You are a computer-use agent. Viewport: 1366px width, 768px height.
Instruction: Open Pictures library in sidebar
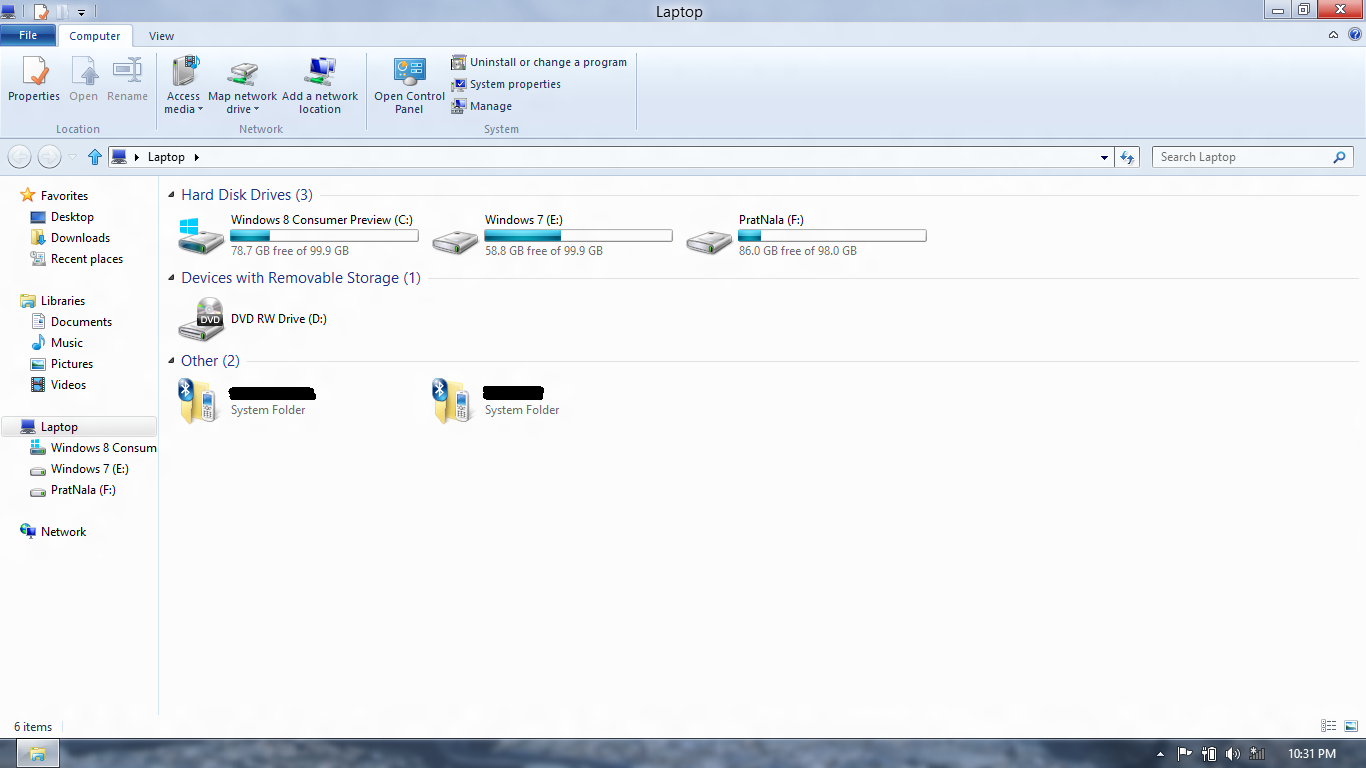tap(72, 364)
